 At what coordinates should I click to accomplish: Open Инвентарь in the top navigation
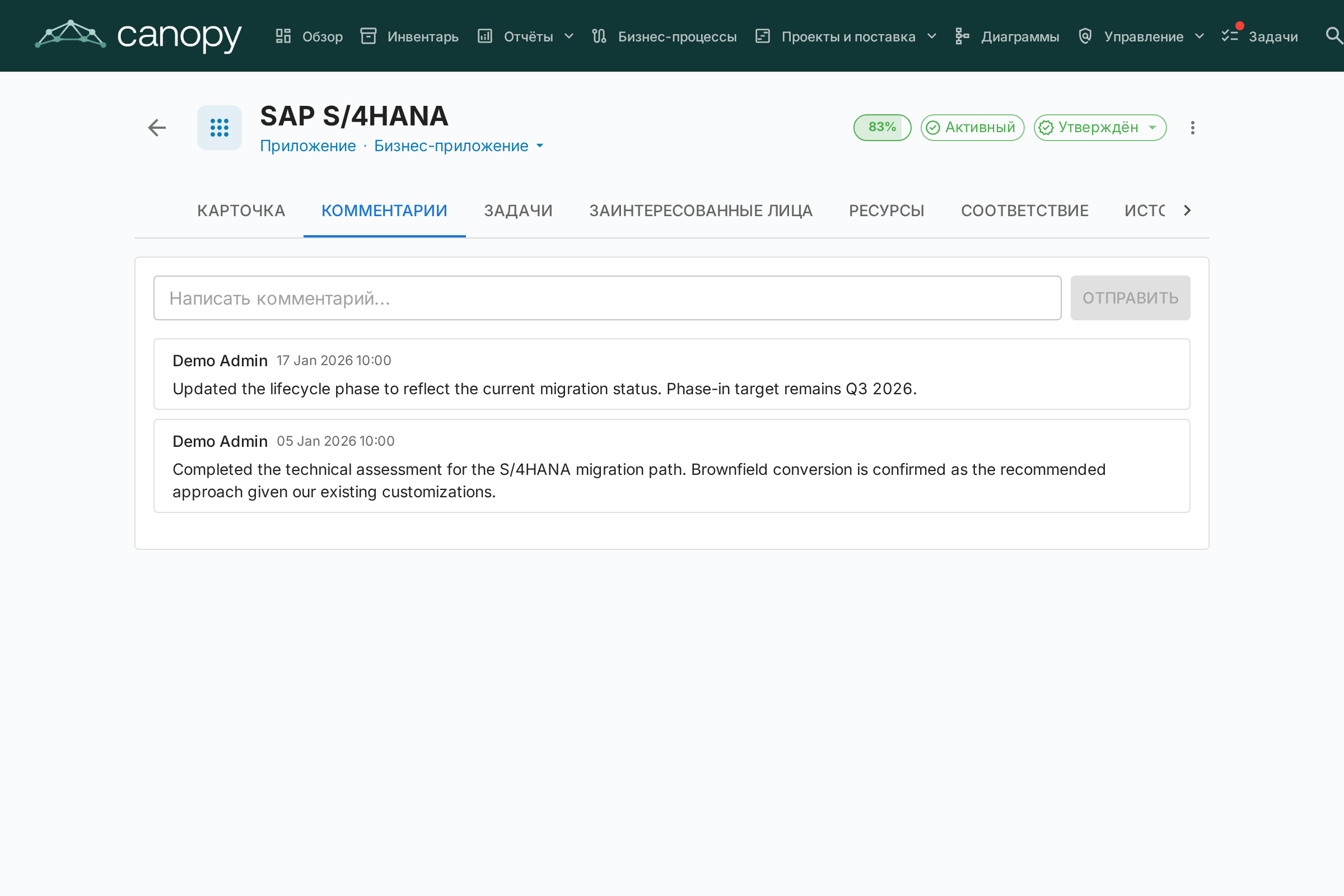pyautogui.click(x=410, y=36)
